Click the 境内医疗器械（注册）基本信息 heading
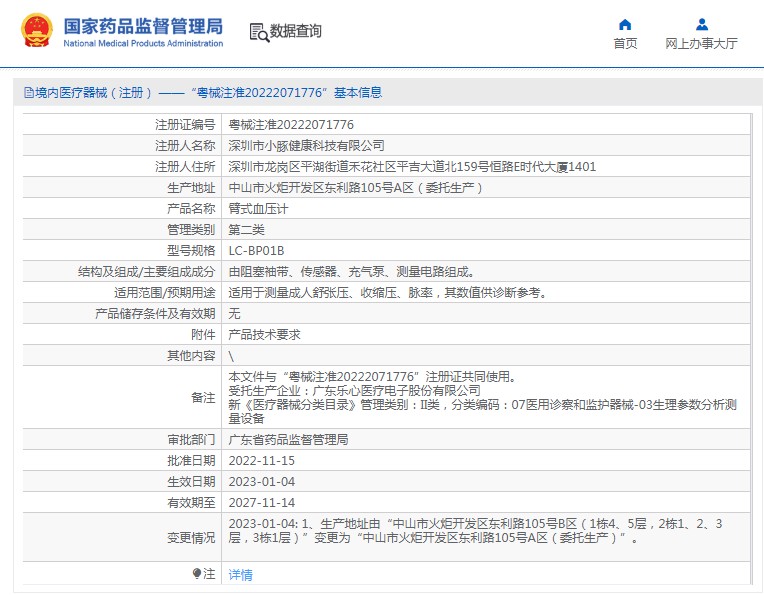The height and width of the screenshot is (595, 764). coord(208,93)
